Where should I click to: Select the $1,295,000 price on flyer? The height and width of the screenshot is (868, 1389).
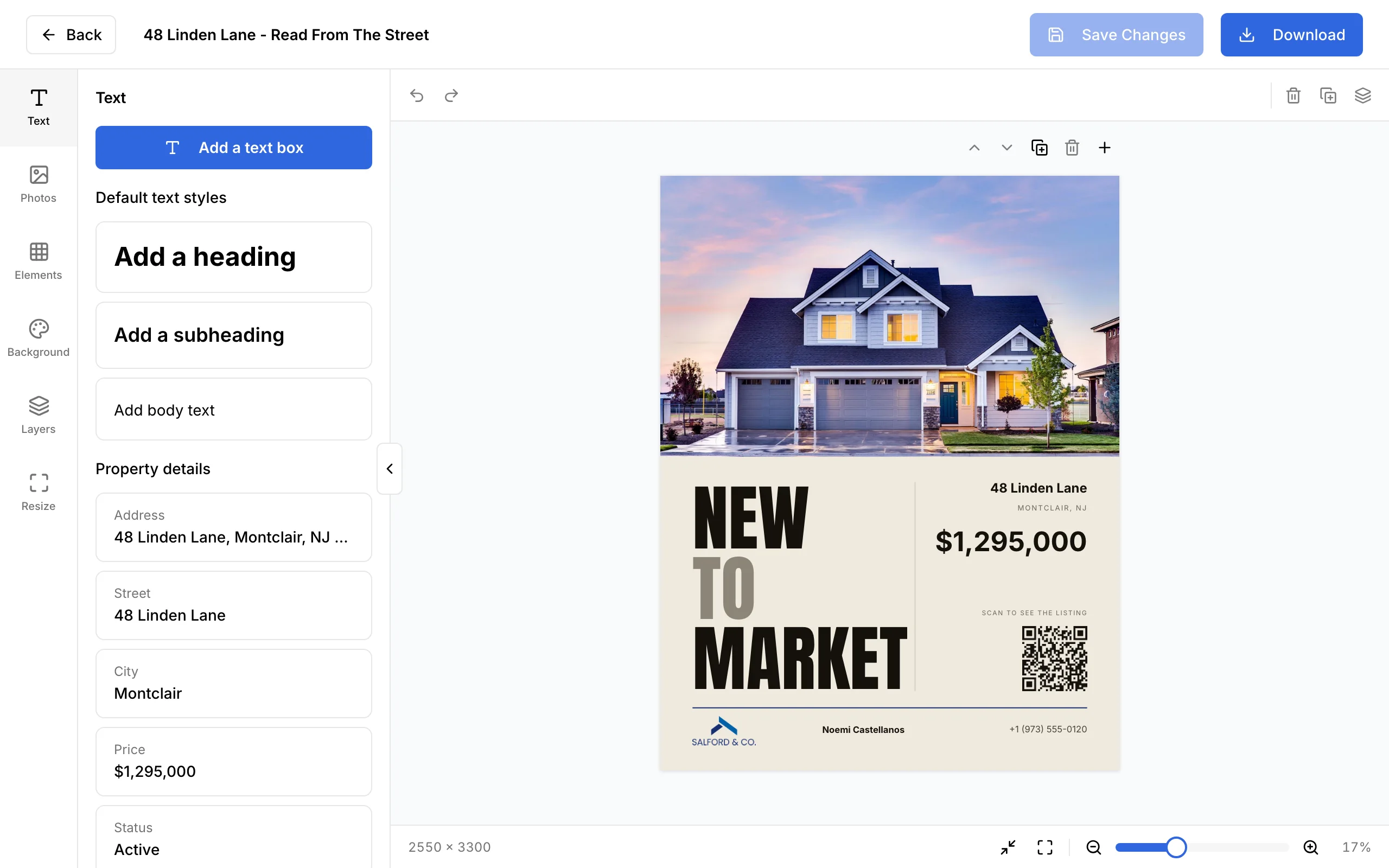click(1011, 541)
